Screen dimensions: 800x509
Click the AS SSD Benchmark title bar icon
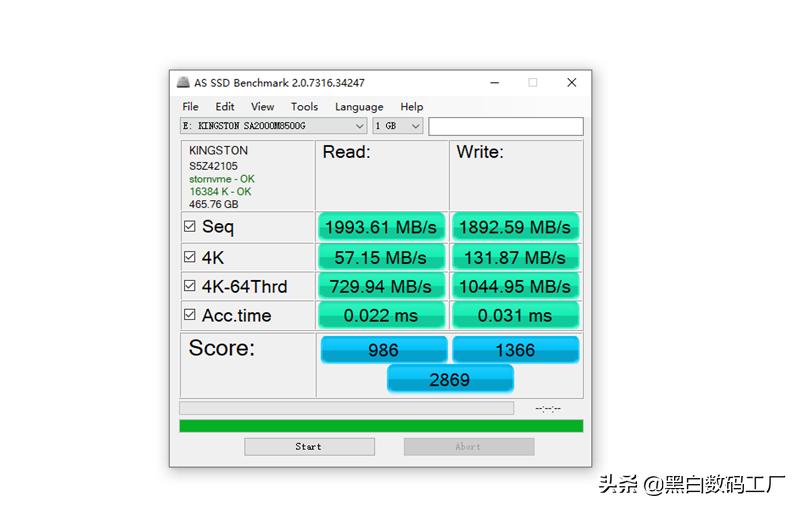[183, 83]
